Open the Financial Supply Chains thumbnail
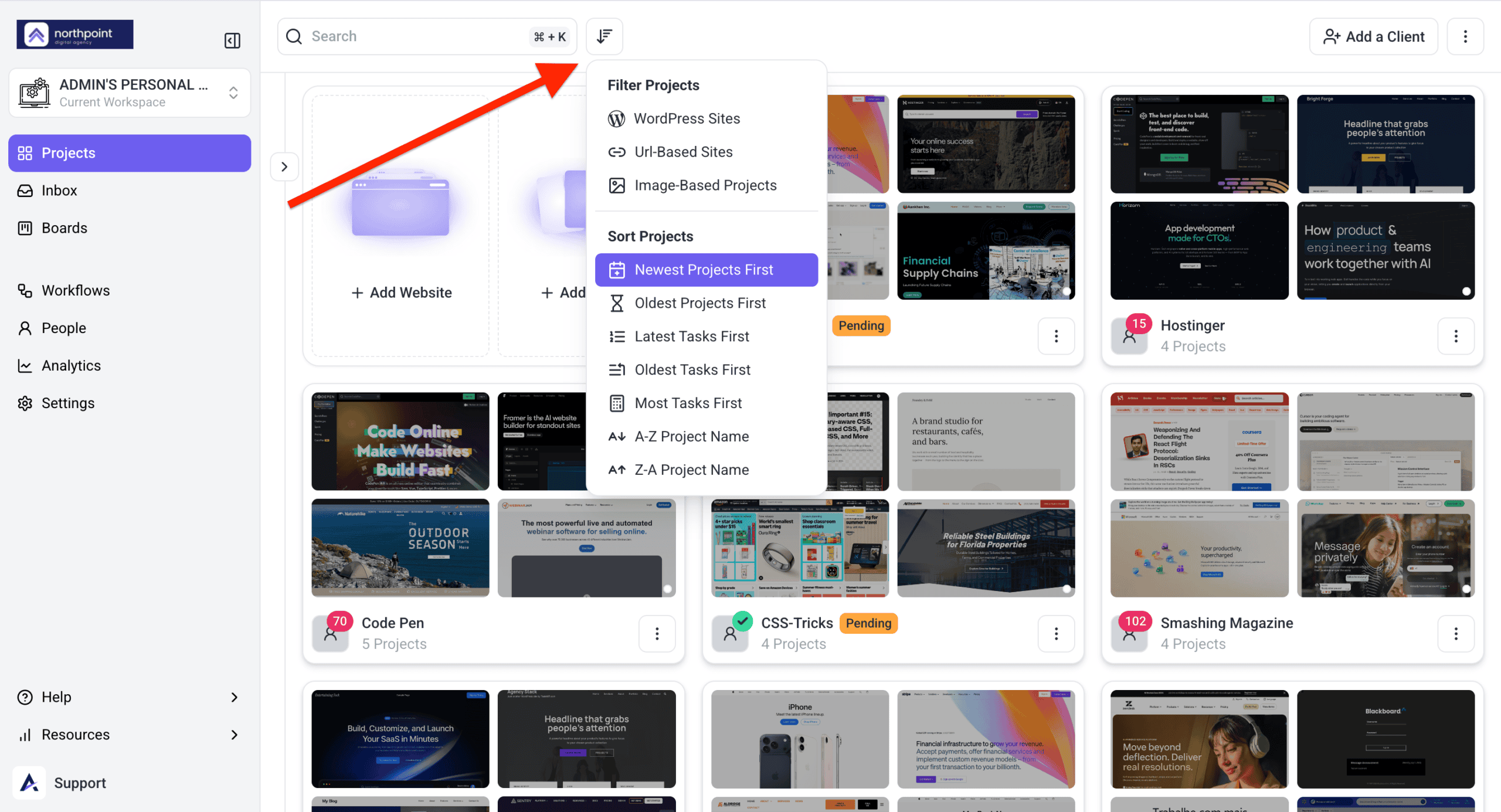Viewport: 1501px width, 812px height. (x=986, y=251)
